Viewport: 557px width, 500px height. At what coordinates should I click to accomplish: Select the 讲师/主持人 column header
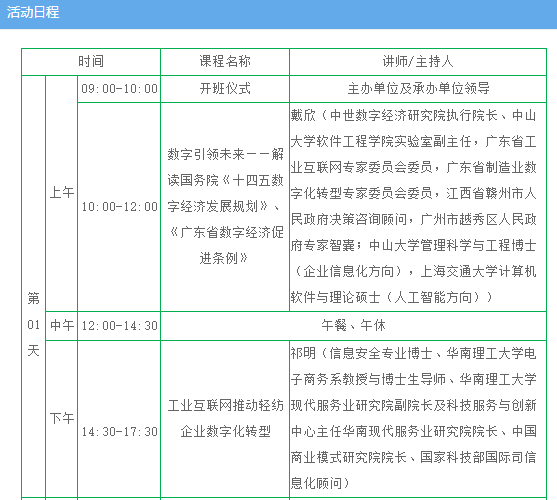(x=418, y=62)
